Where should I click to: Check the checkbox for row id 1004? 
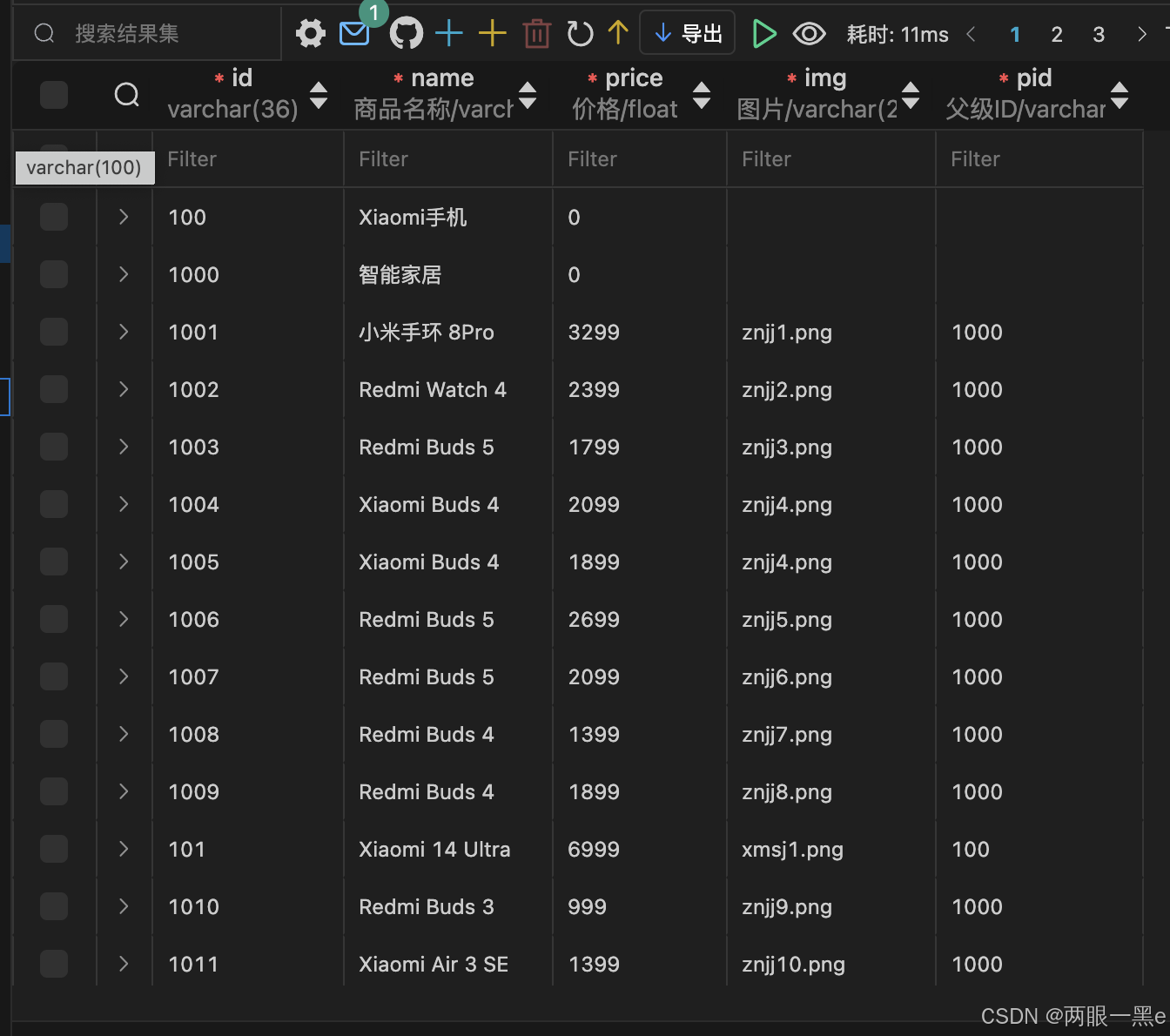pos(54,504)
